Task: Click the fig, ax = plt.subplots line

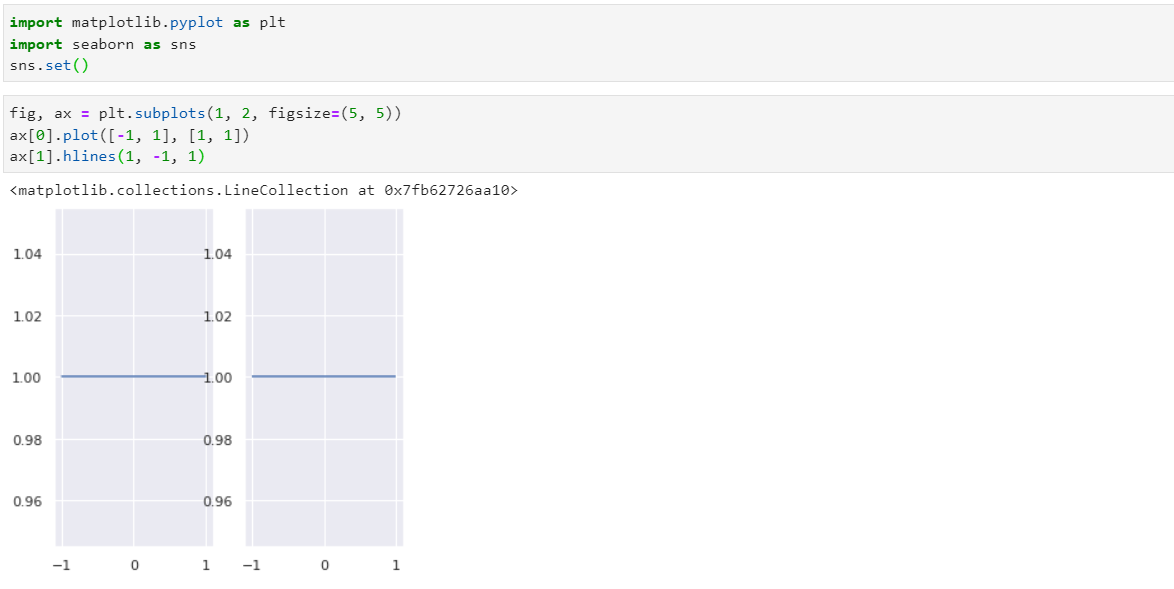Action: tap(207, 115)
